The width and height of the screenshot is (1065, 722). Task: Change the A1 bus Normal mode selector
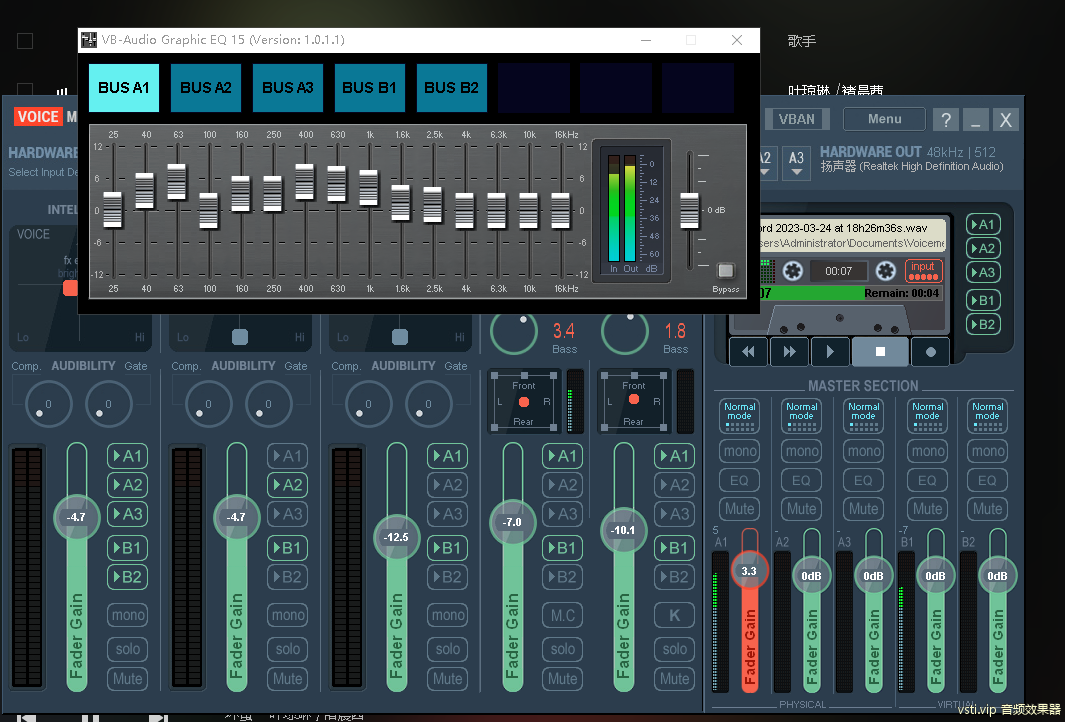coord(740,415)
